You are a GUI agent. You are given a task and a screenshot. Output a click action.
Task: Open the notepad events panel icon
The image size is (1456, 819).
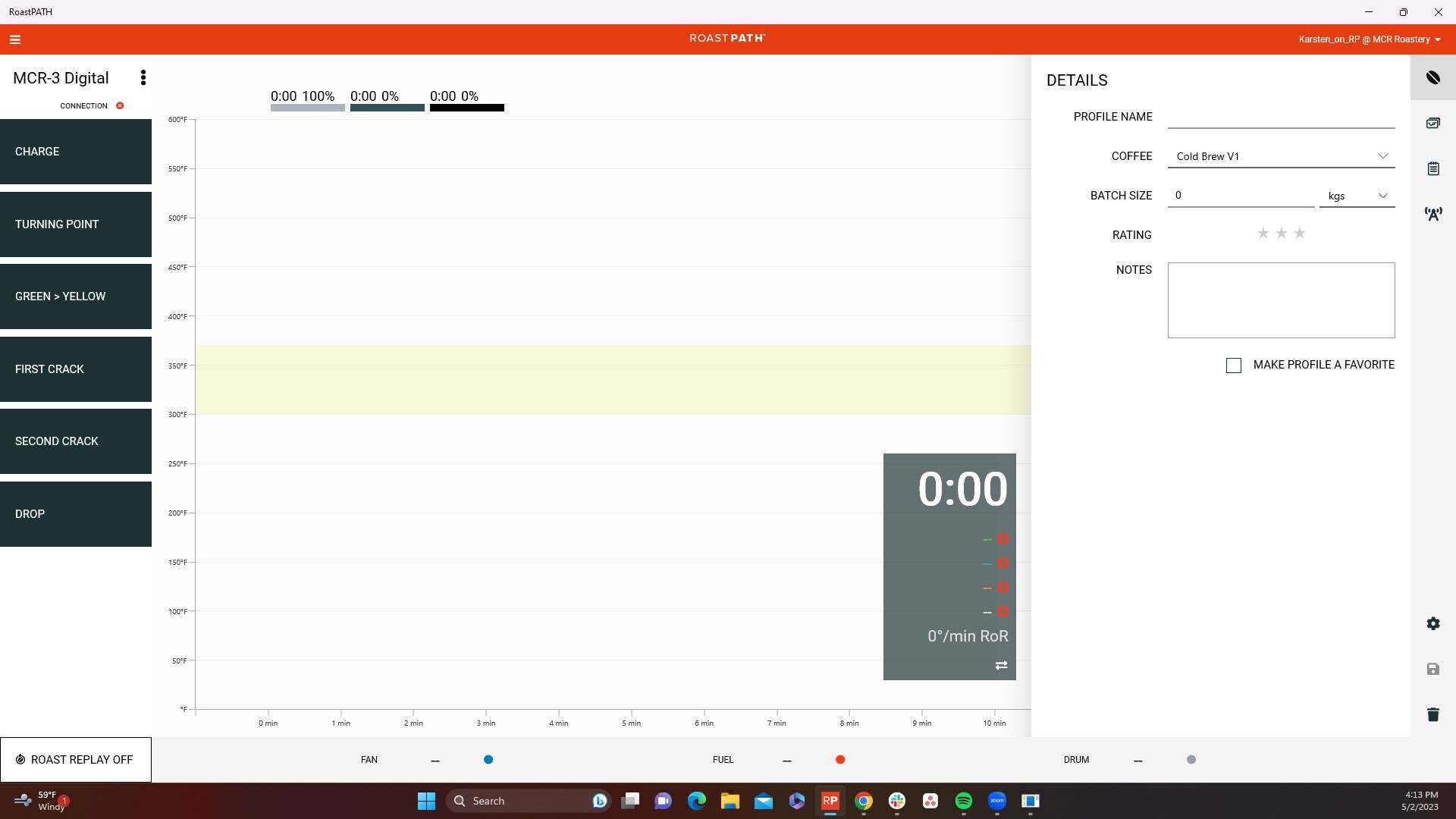[1433, 168]
